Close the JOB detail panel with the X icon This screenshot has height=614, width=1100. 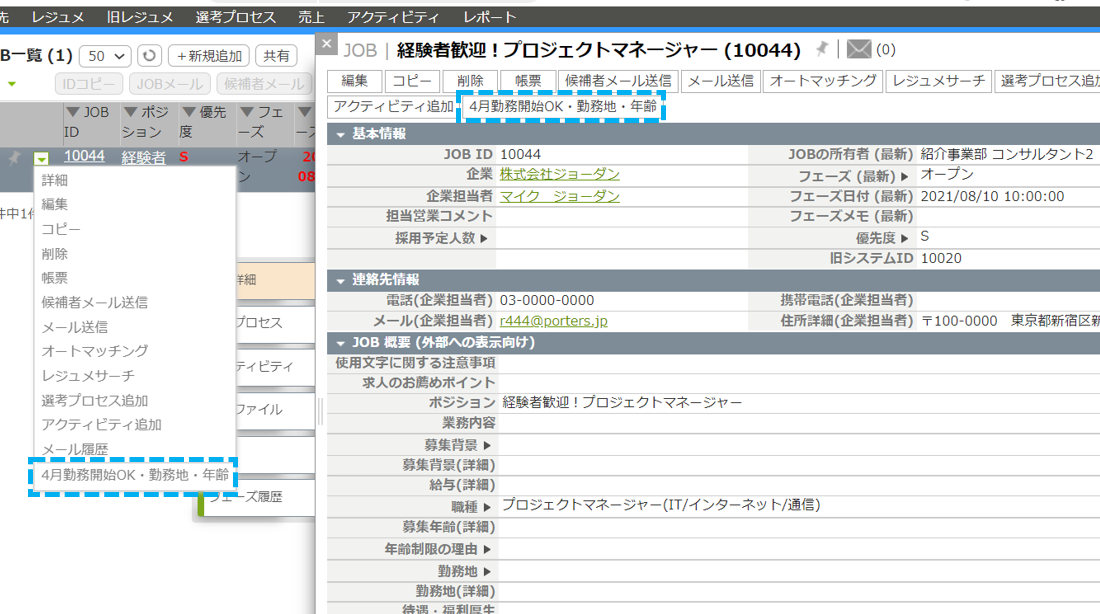[326, 44]
